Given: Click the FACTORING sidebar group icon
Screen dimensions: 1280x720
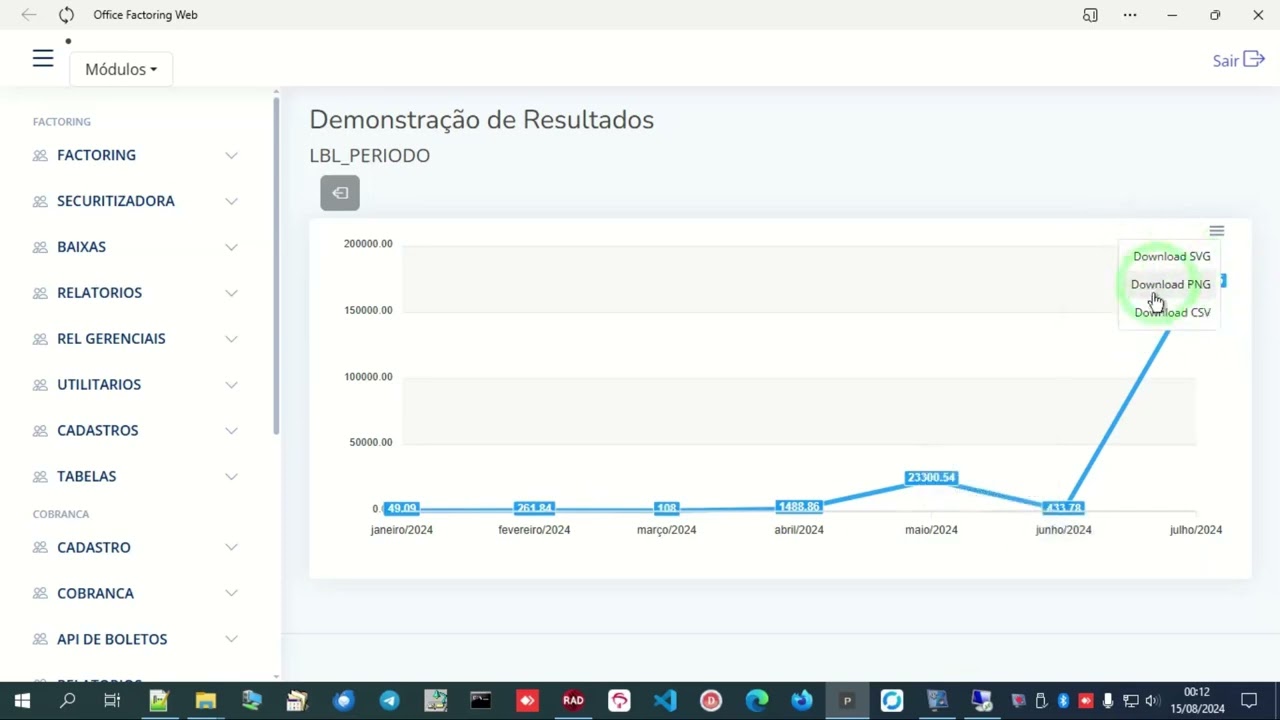Looking at the screenshot, I should [x=40, y=155].
